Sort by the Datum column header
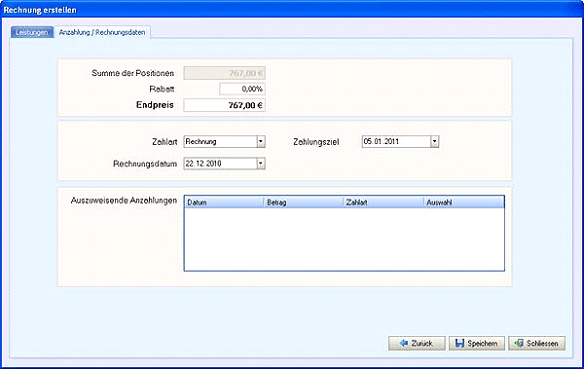 (224, 202)
